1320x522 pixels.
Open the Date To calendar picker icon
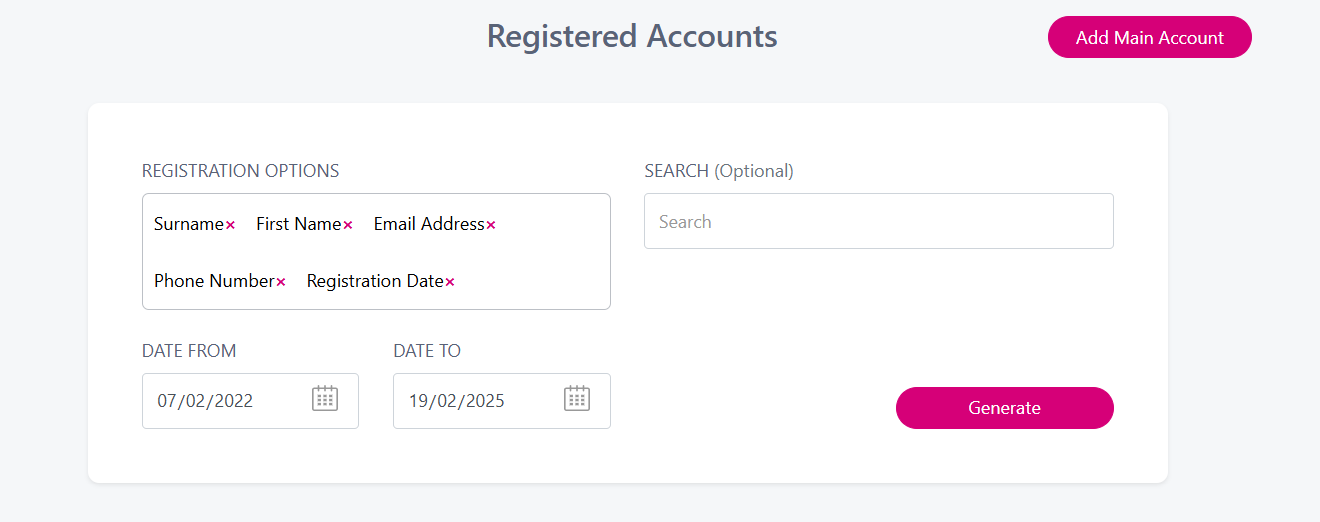click(x=577, y=399)
